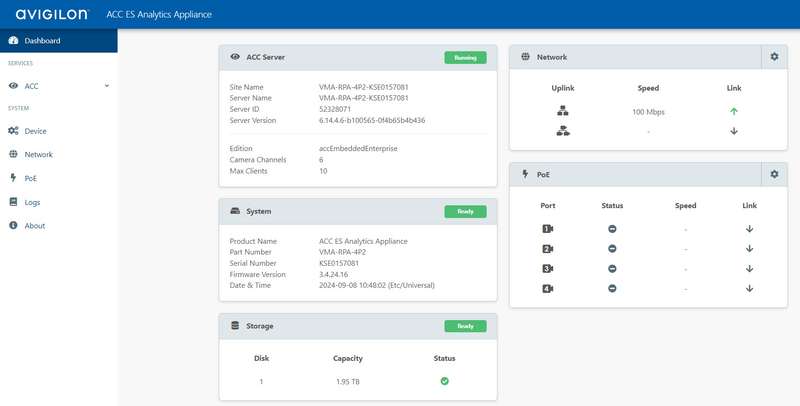Select the Firmware Version 3.4.24.16 value
Screen dimensions: 800x406
point(333,274)
